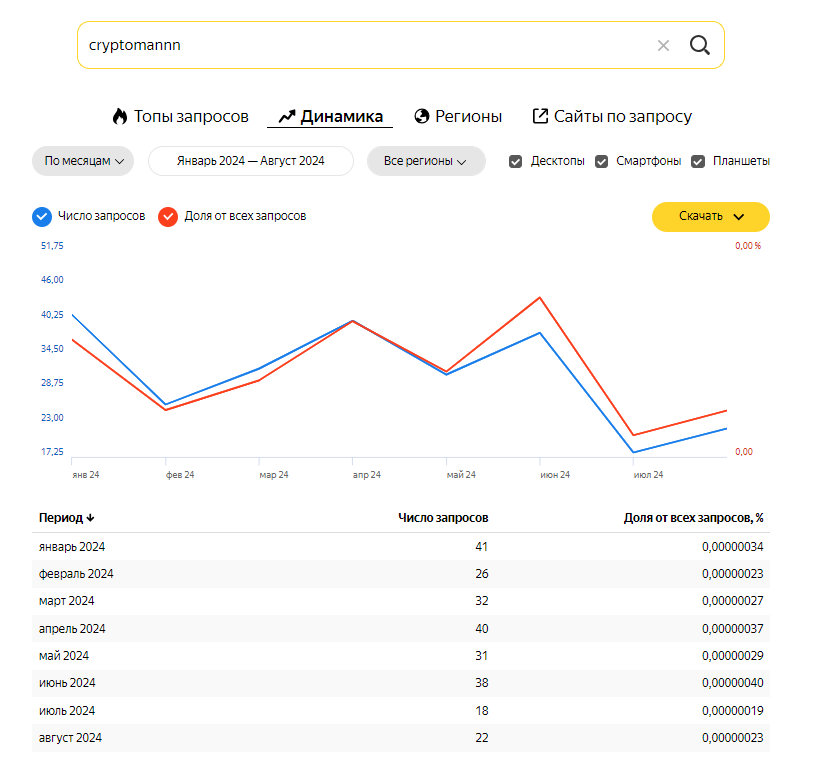Click the trend arrow icon beside Динамика
Screen dimensions: 822x770
click(x=286, y=116)
